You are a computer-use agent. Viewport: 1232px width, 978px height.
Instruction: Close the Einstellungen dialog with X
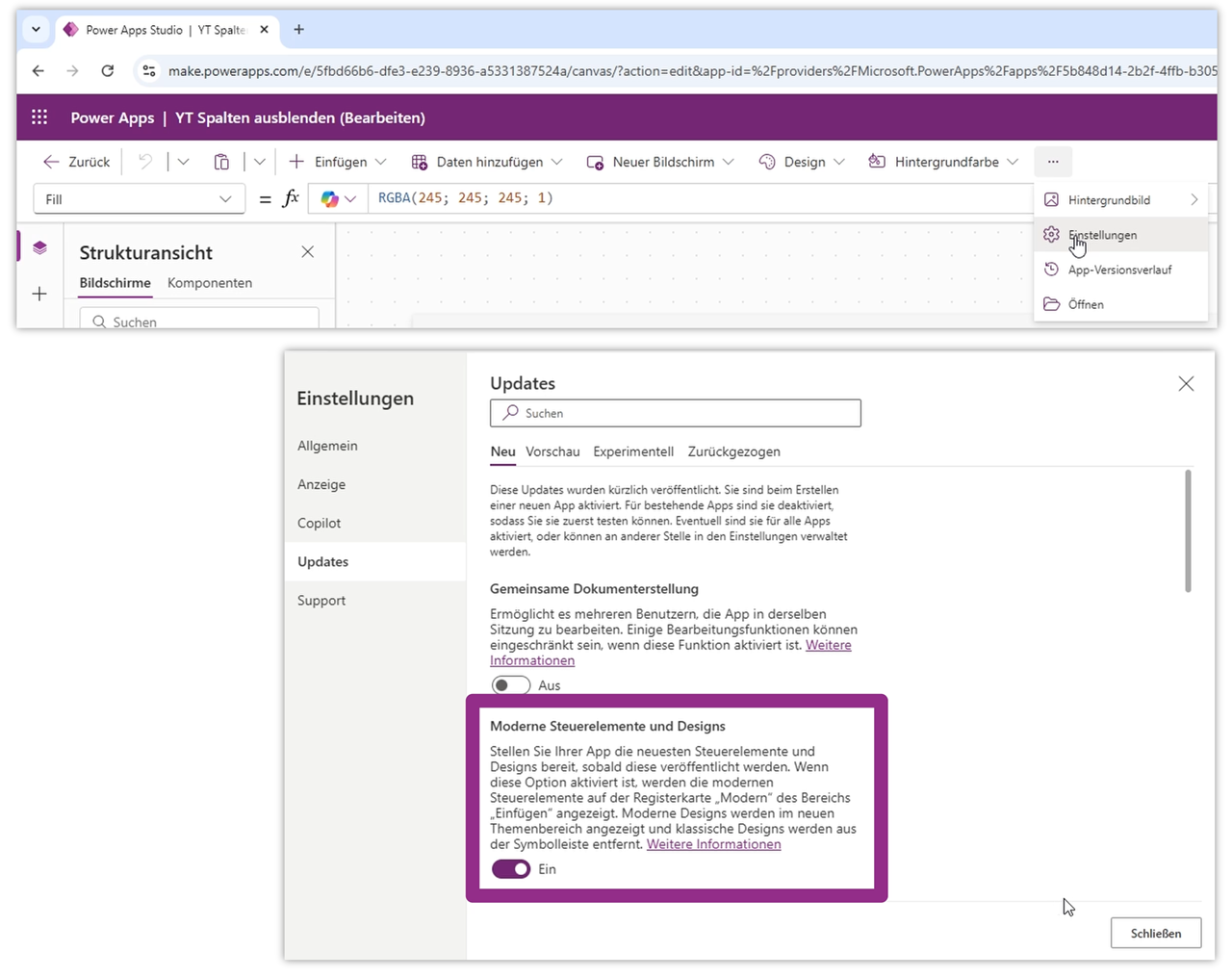click(x=1186, y=384)
